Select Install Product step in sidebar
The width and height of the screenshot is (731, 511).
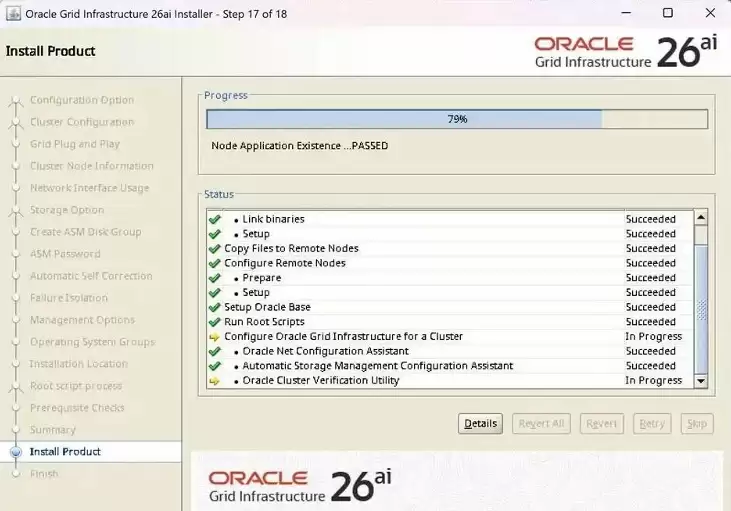point(65,451)
